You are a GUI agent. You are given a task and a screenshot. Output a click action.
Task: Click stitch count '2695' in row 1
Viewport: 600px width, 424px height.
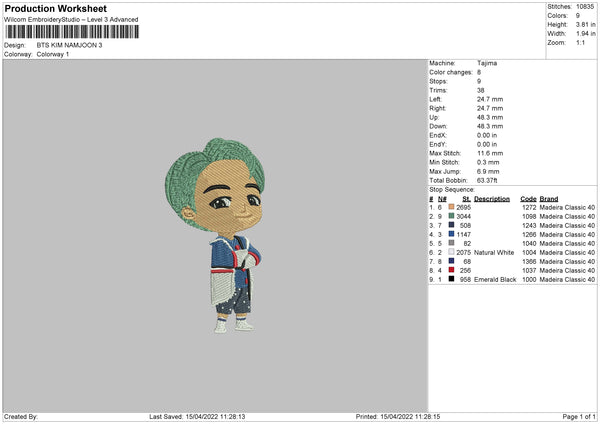463,207
